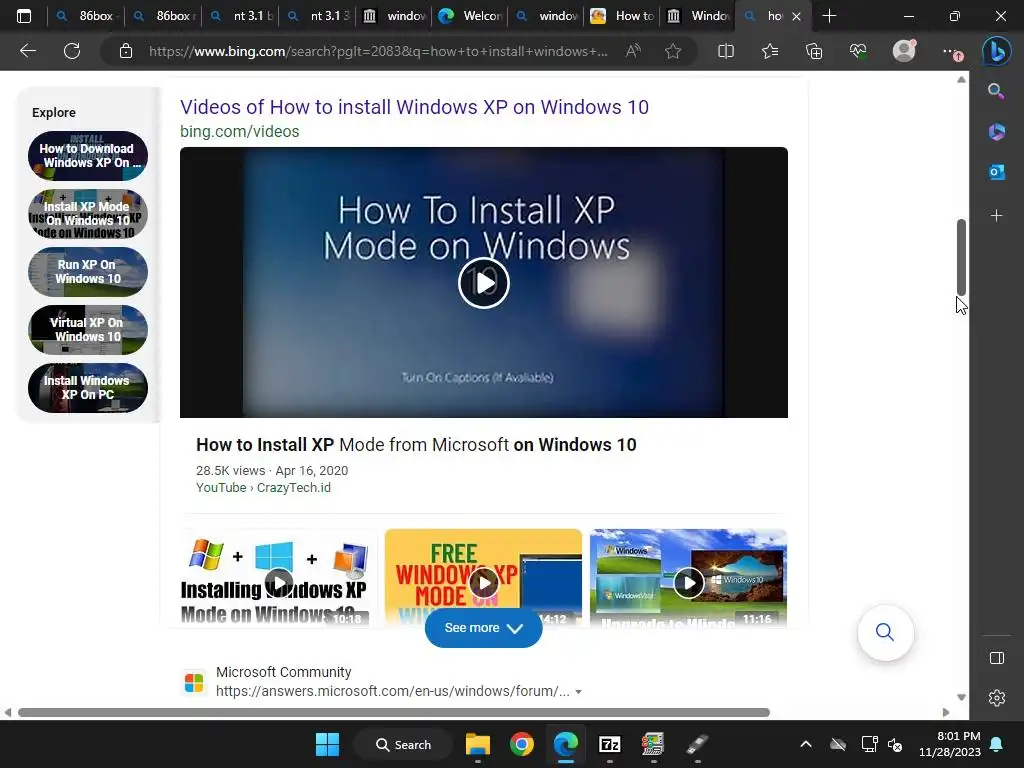Open Microsoft 365 sidebar icon

pos(996,132)
